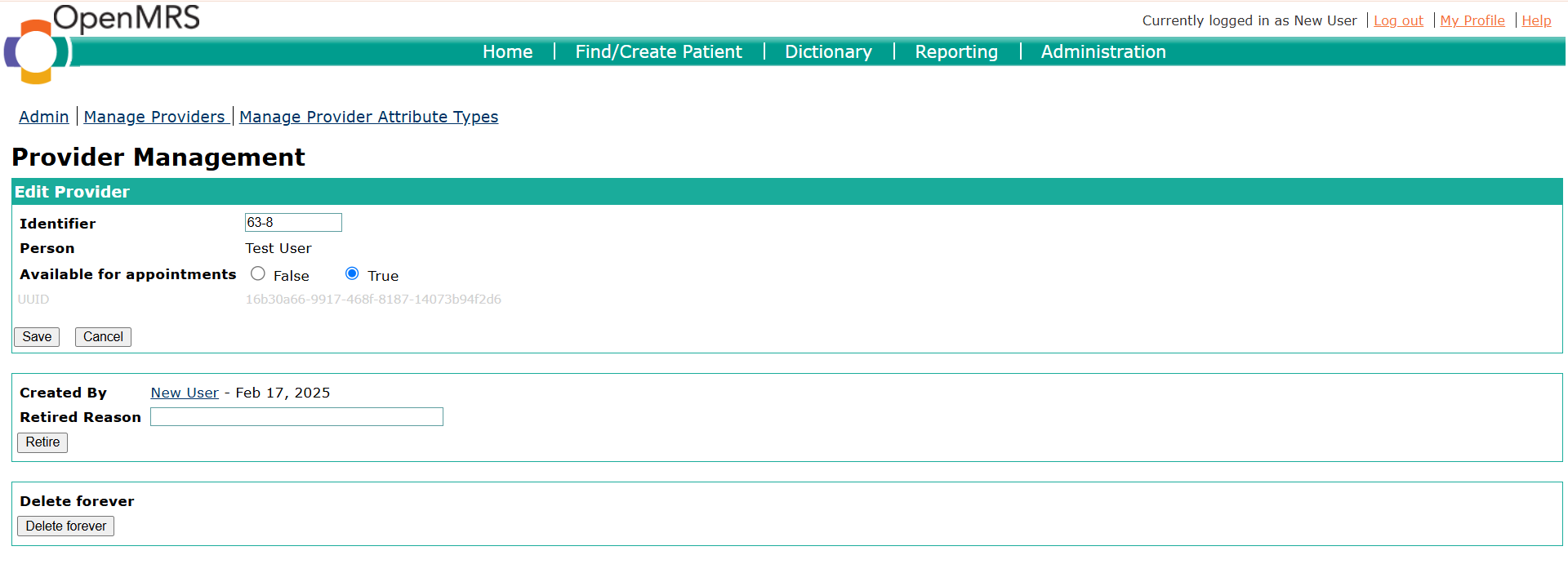Go to Find/Create Patient
Screen dimensions: 1568x573
pos(658,51)
